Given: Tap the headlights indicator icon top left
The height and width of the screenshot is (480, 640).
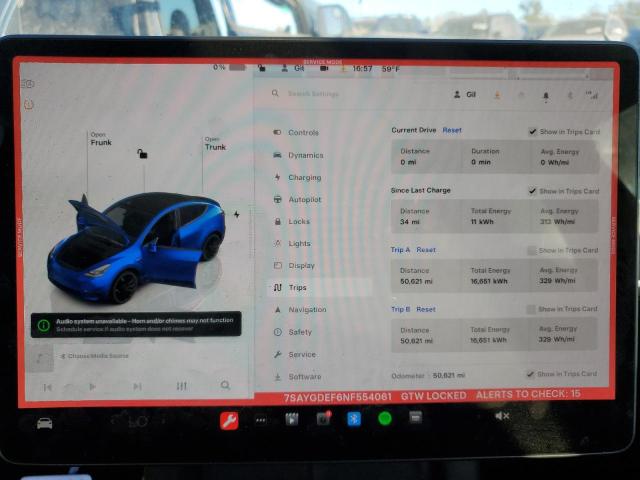Looking at the screenshot, I should 28,84.
